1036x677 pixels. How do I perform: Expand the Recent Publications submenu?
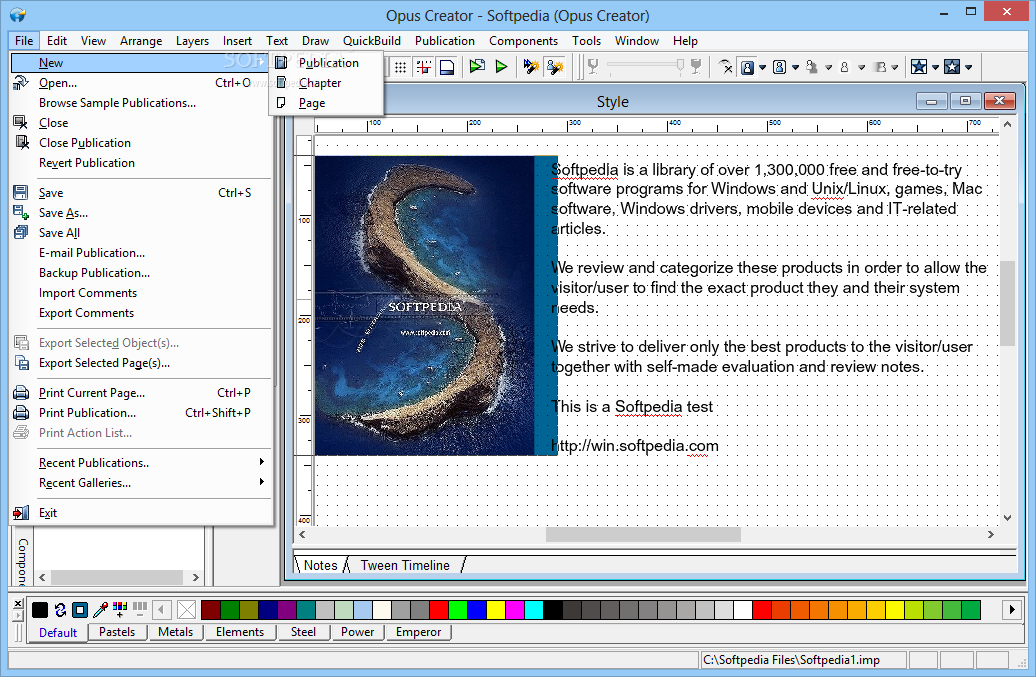pyautogui.click(x=141, y=463)
